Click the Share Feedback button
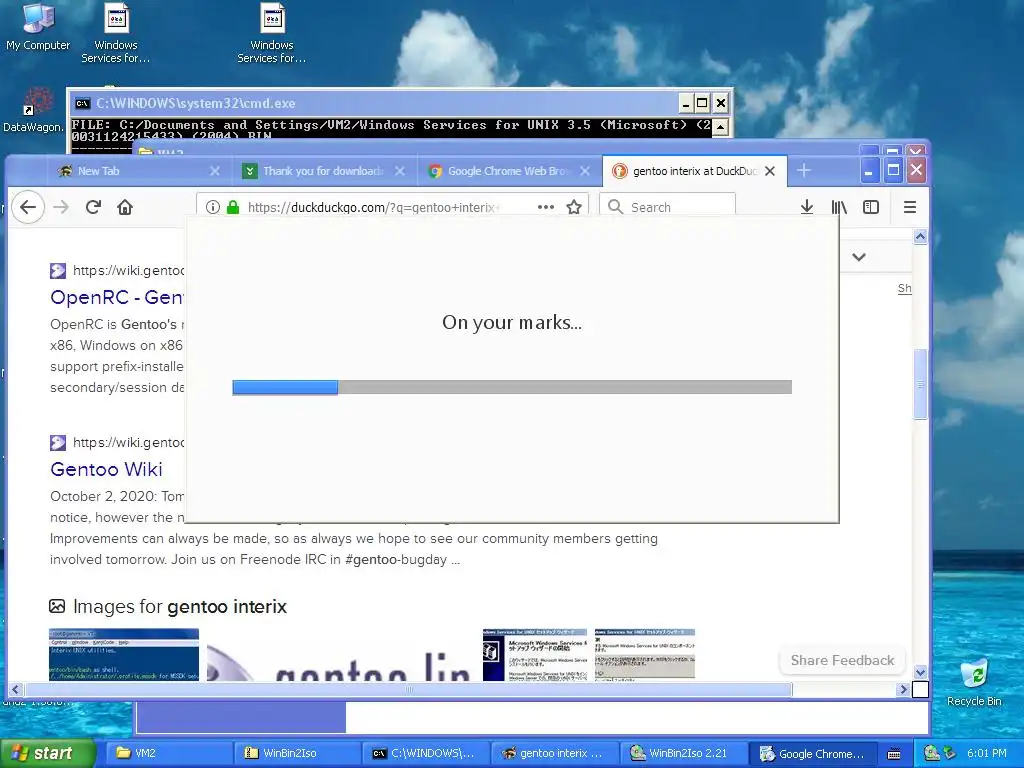The image size is (1024, 768). coord(842,660)
